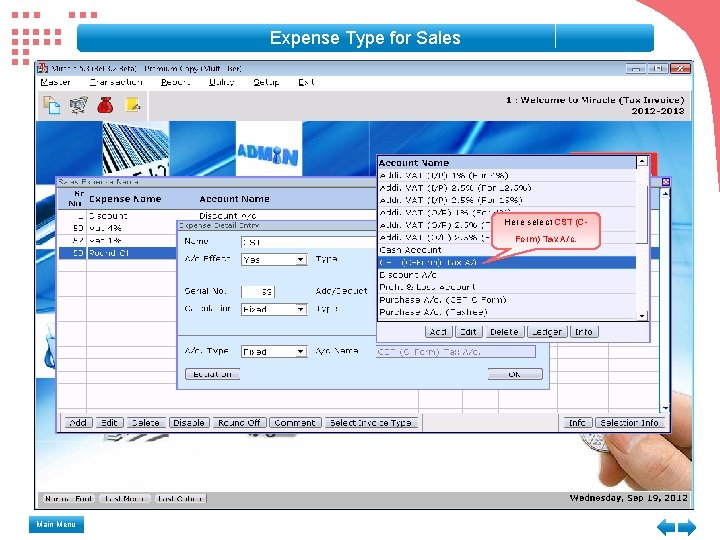
Task: Select the Round Off expense row
Action: coord(118,253)
